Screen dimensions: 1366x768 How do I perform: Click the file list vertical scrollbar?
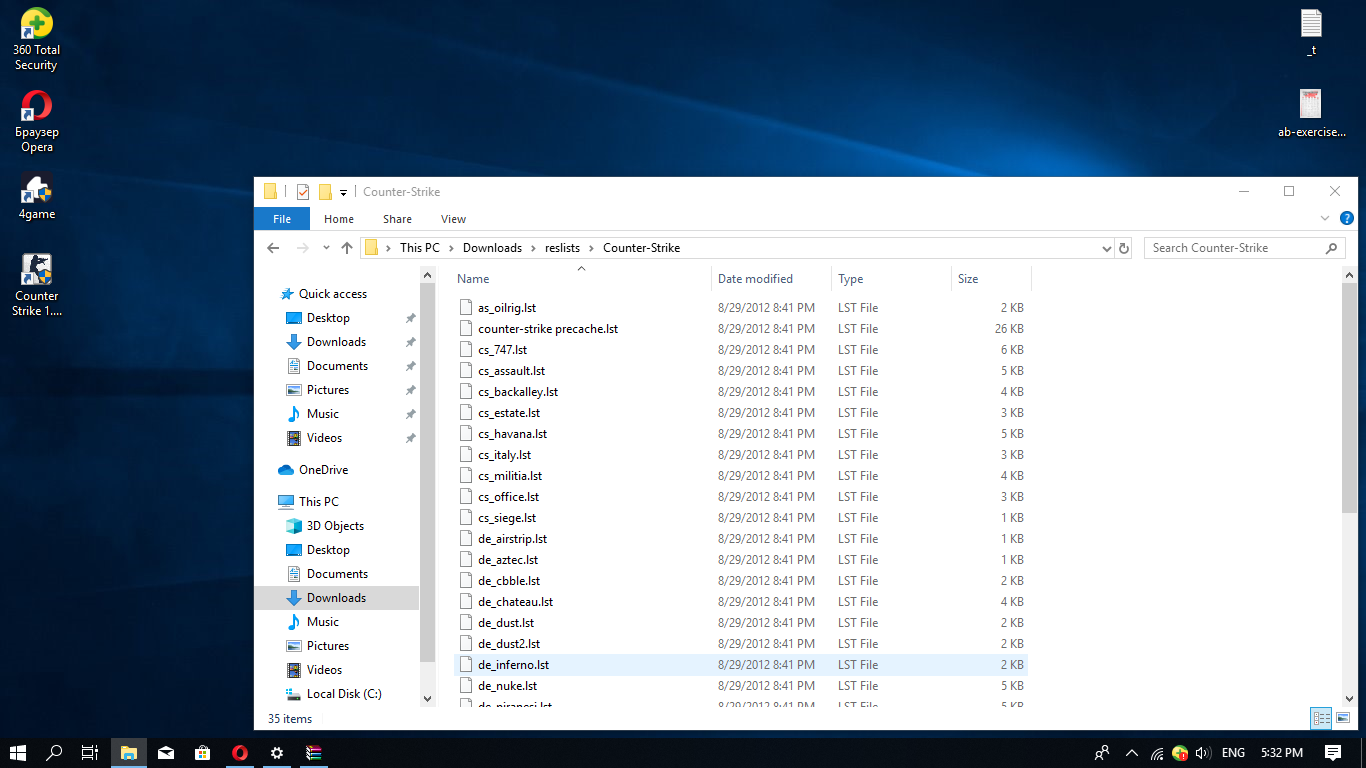pos(1349,400)
